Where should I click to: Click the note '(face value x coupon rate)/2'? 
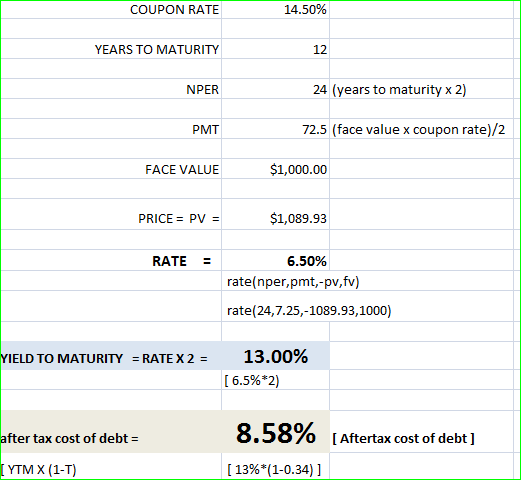(418, 130)
